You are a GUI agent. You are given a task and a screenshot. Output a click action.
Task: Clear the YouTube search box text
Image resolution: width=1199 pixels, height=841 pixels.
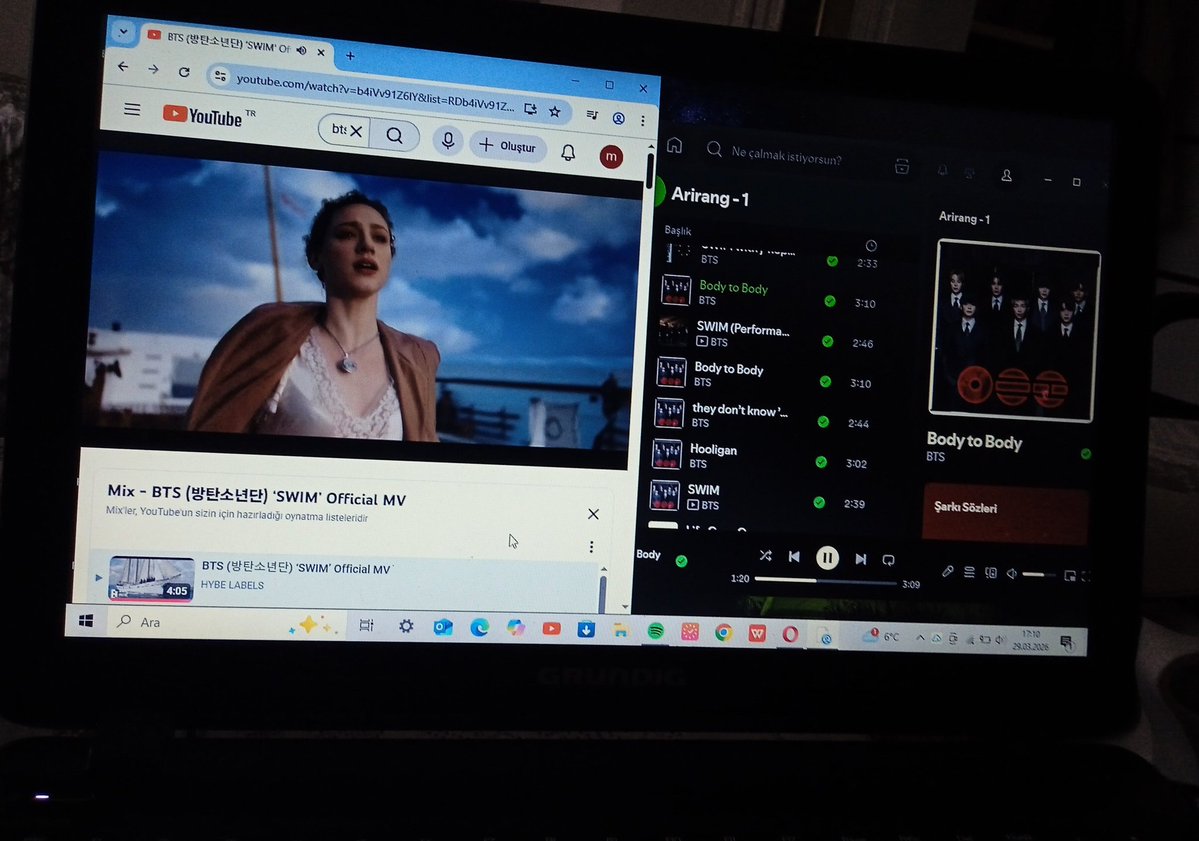(356, 132)
